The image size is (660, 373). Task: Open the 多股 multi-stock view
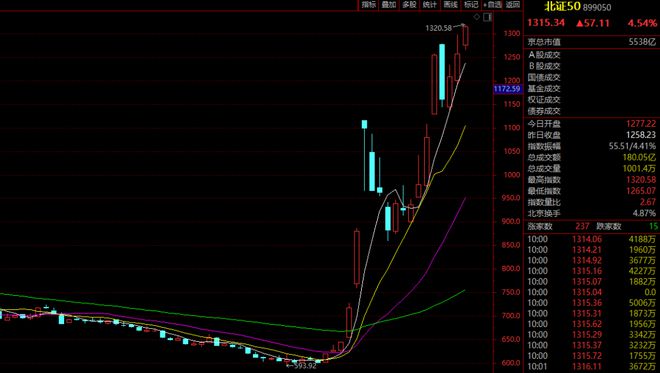pyautogui.click(x=409, y=5)
